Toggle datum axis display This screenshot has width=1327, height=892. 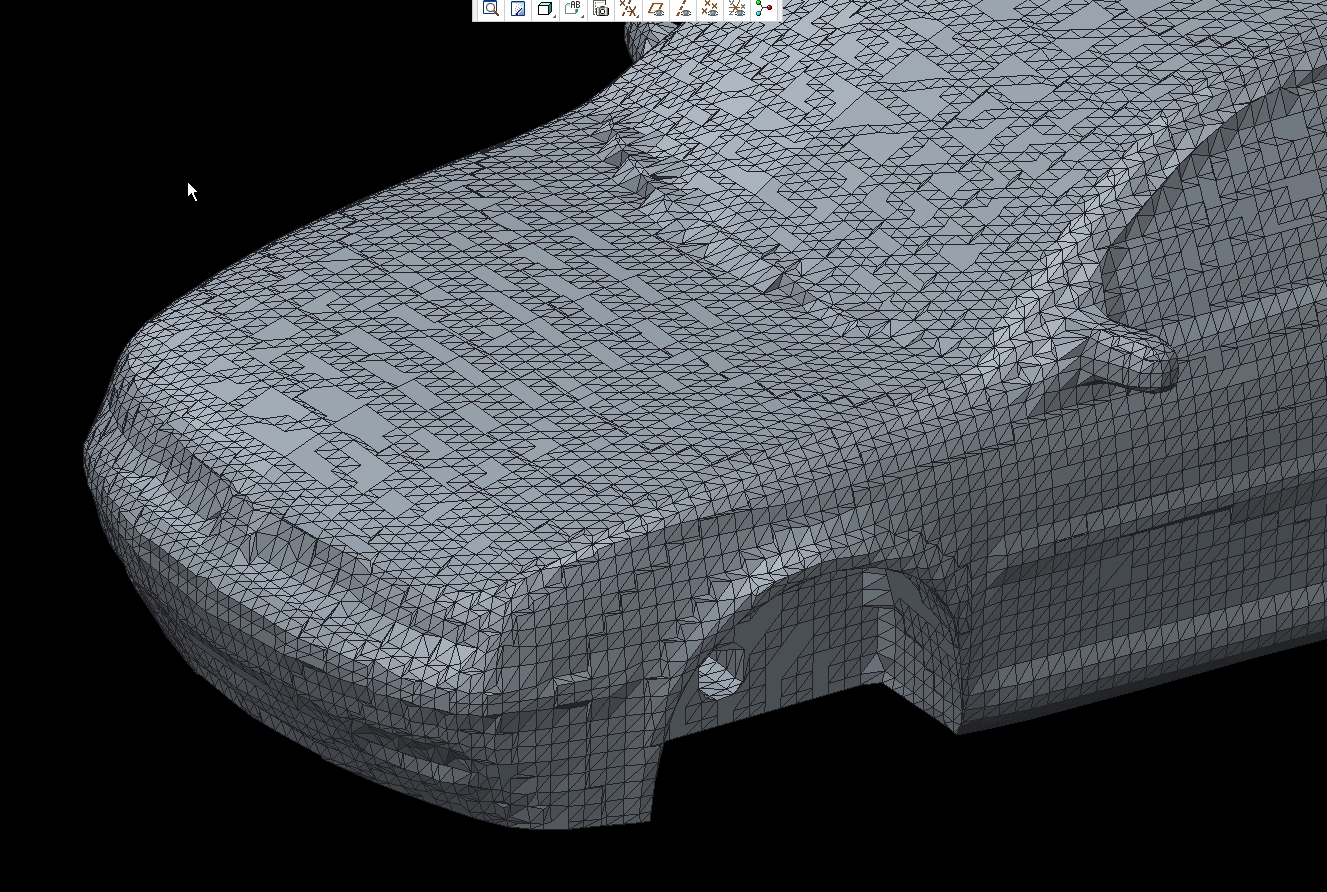point(683,9)
